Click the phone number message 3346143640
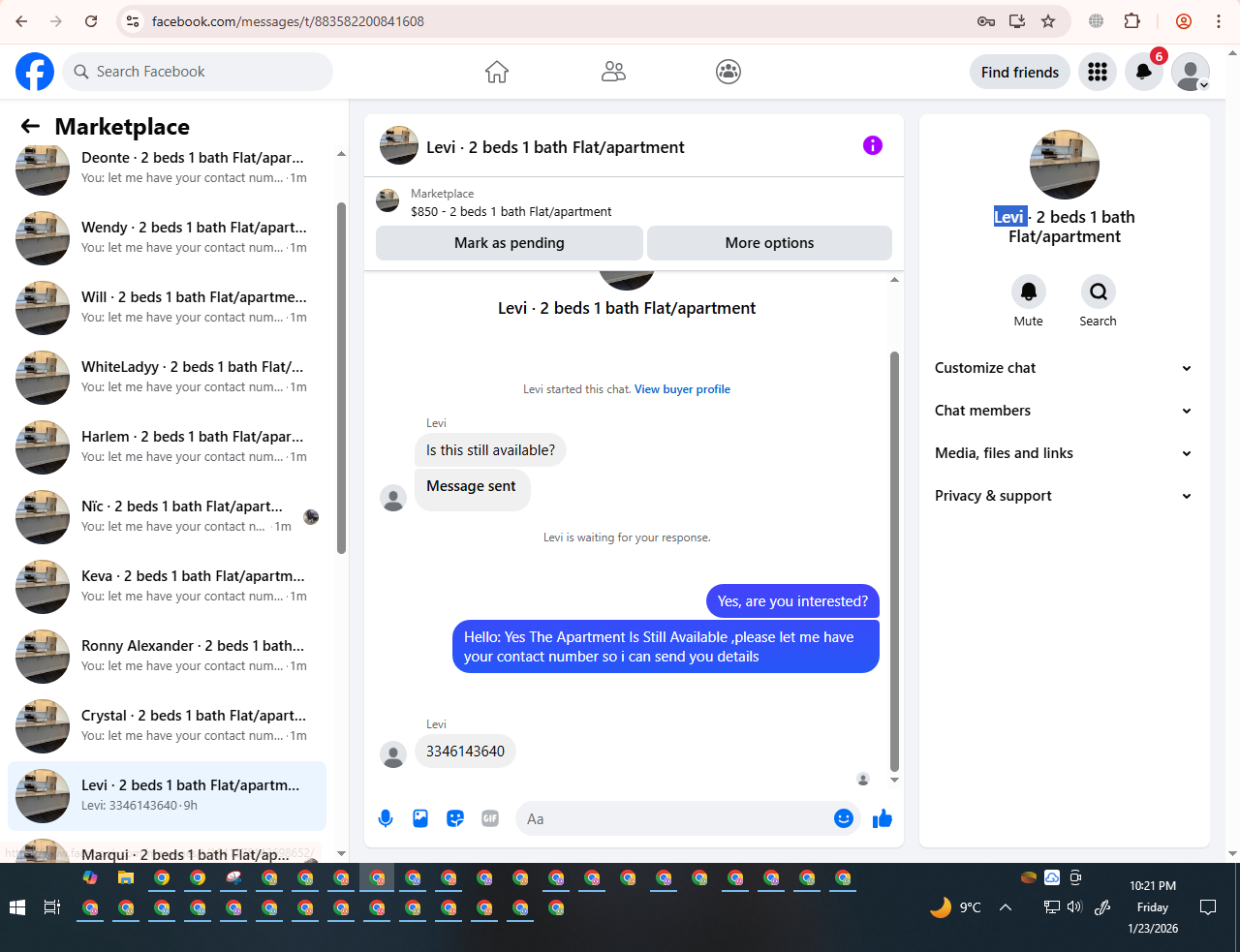This screenshot has width=1240, height=952. [465, 752]
